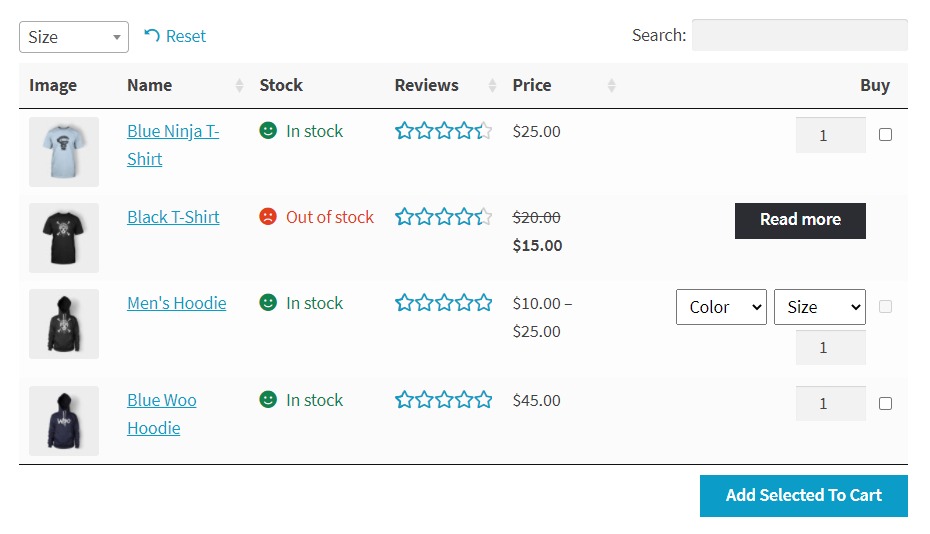Click Men's Hoodie in-stock smiley icon
Viewport: 930px width, 534px height.
(268, 302)
